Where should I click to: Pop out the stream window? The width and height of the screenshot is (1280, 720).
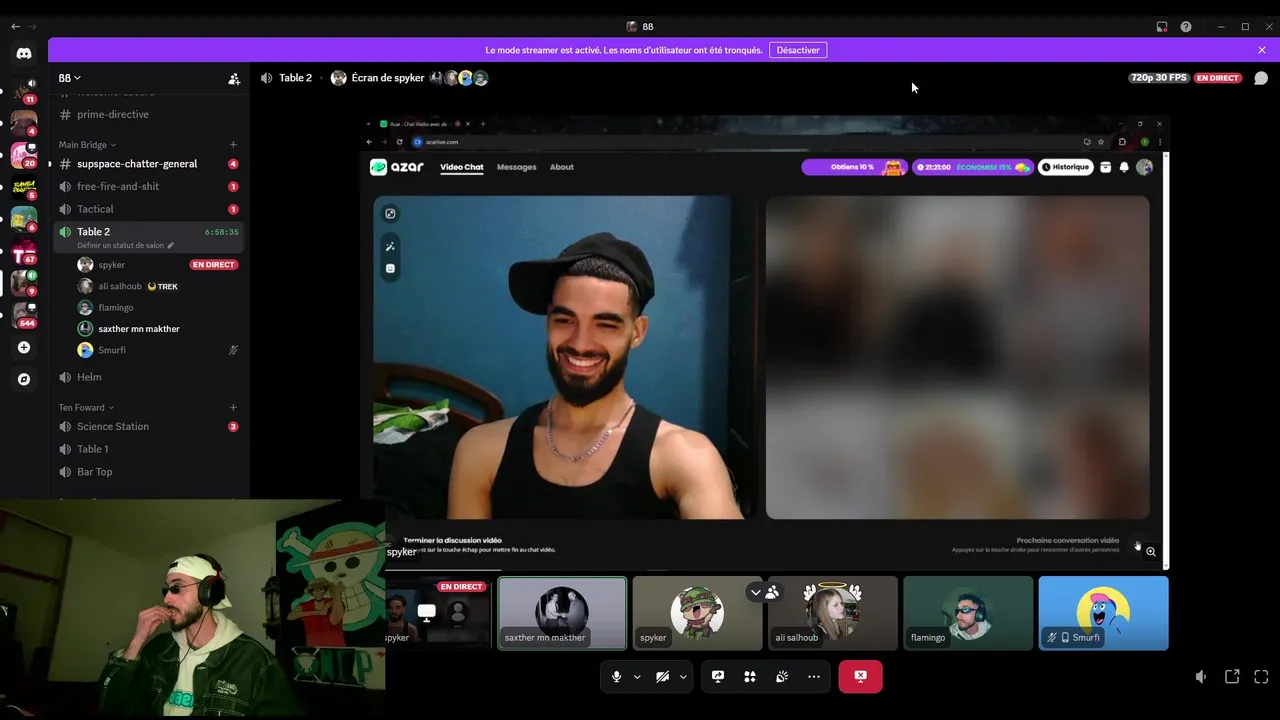[1232, 677]
